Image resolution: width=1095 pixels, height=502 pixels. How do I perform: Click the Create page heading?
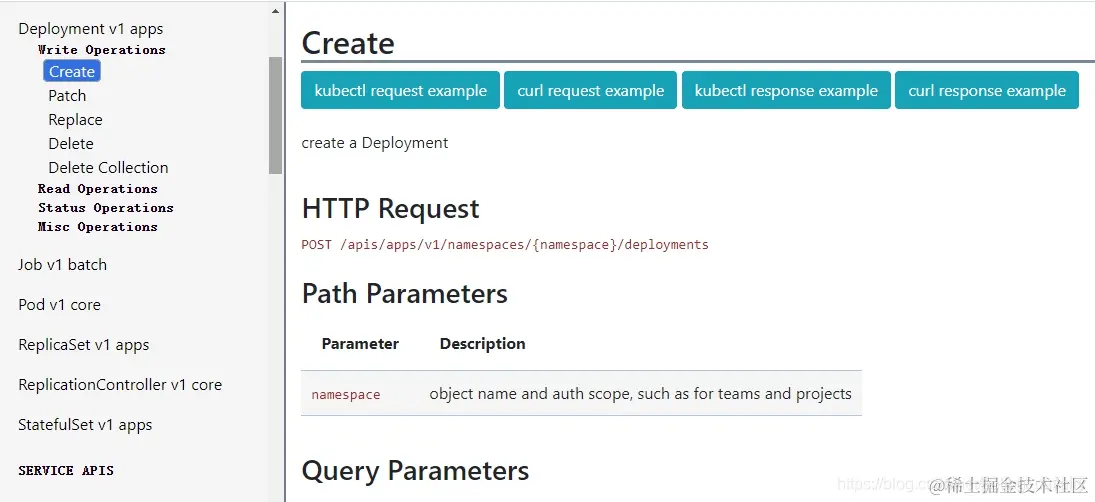(x=348, y=43)
